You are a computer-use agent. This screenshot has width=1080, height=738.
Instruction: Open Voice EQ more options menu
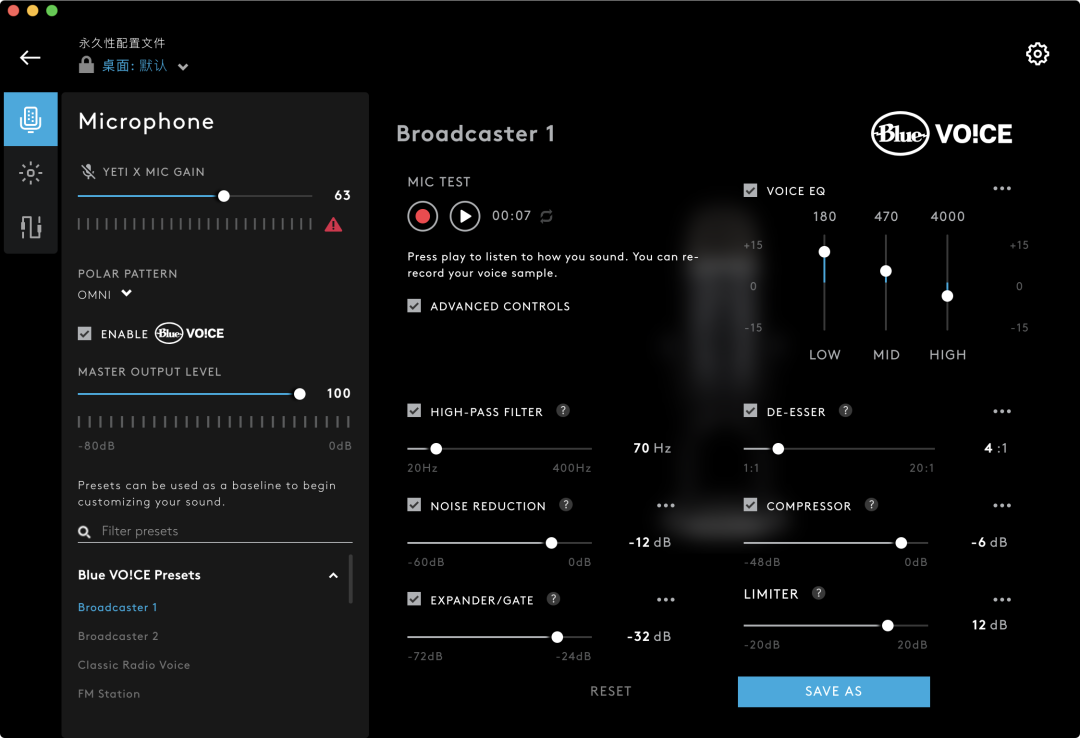[1002, 189]
